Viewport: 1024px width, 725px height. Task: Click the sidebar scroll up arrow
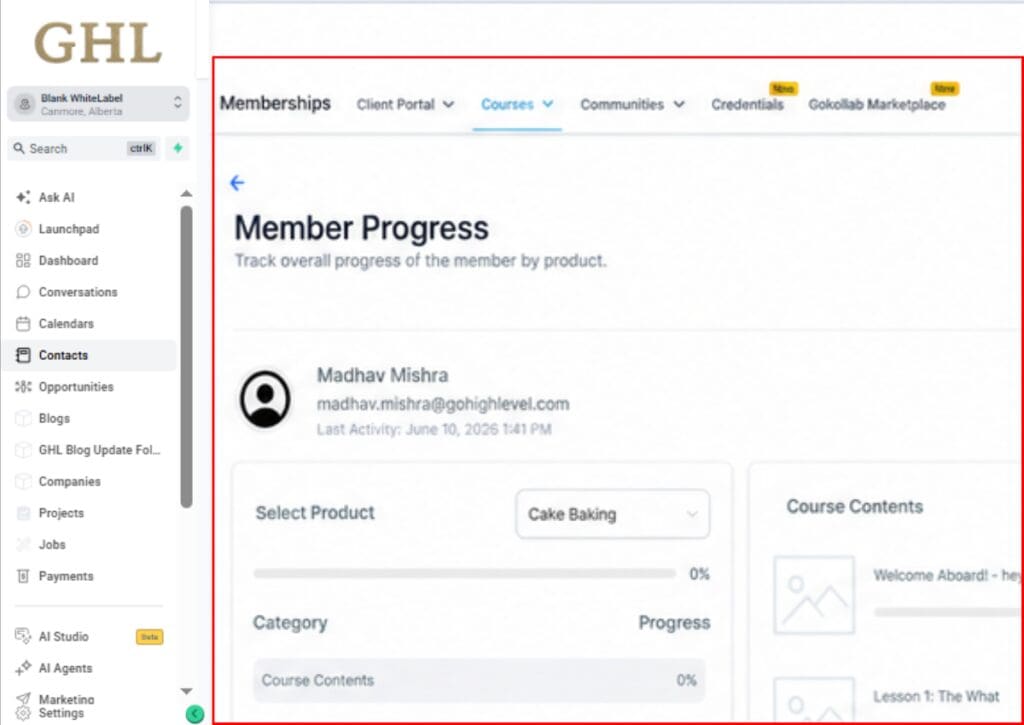[186, 193]
